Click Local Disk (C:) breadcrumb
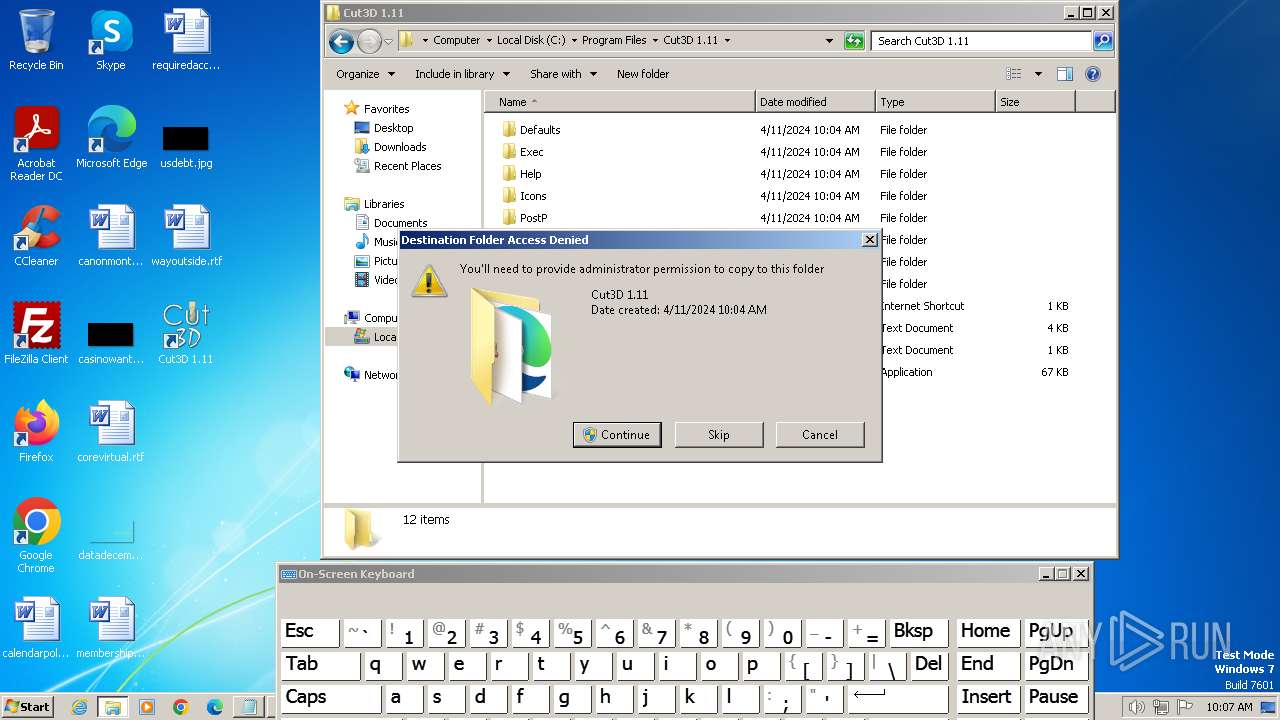Viewport: 1280px width, 720px height. [x=531, y=41]
